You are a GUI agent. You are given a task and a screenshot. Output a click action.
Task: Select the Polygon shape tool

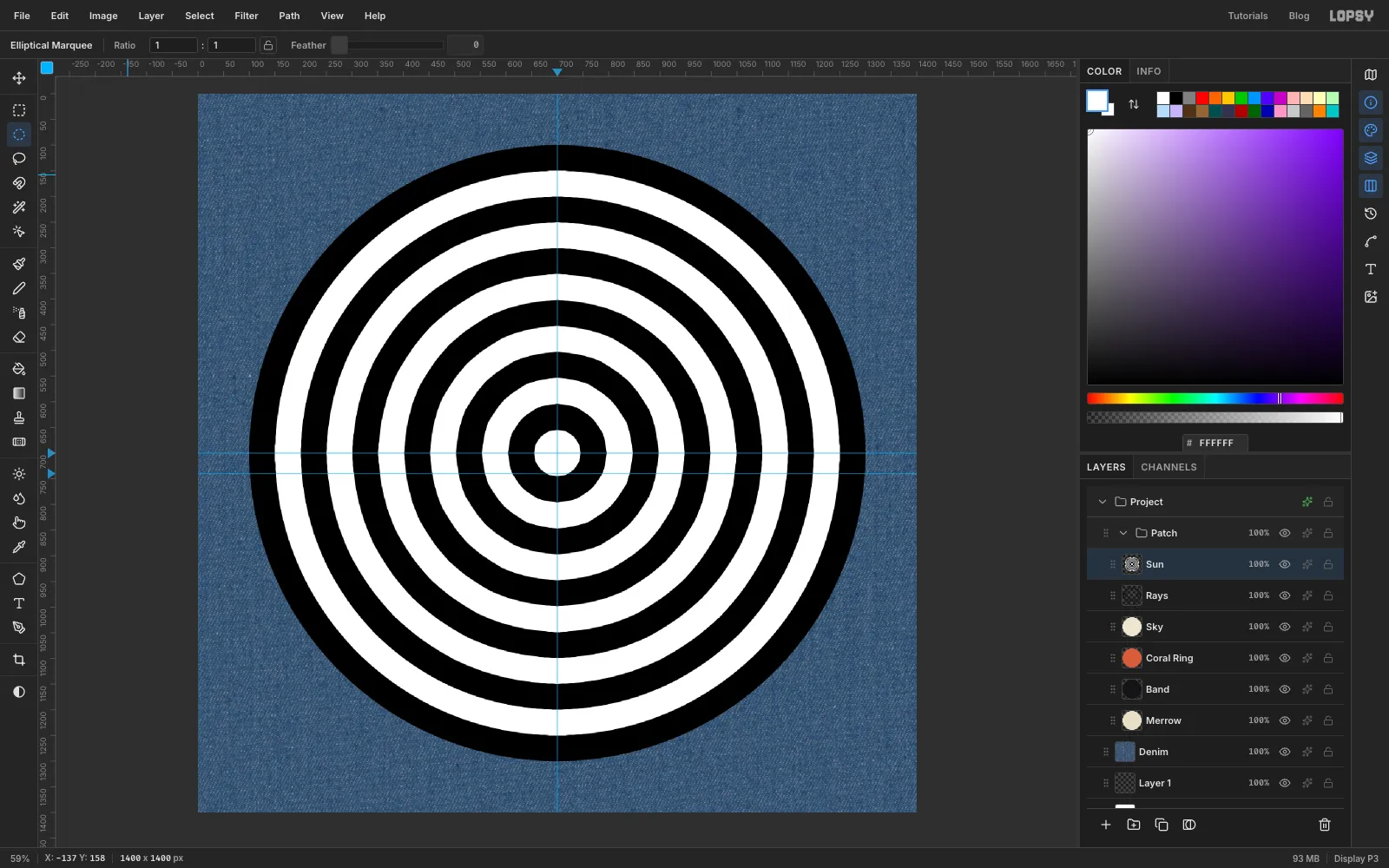point(19,579)
